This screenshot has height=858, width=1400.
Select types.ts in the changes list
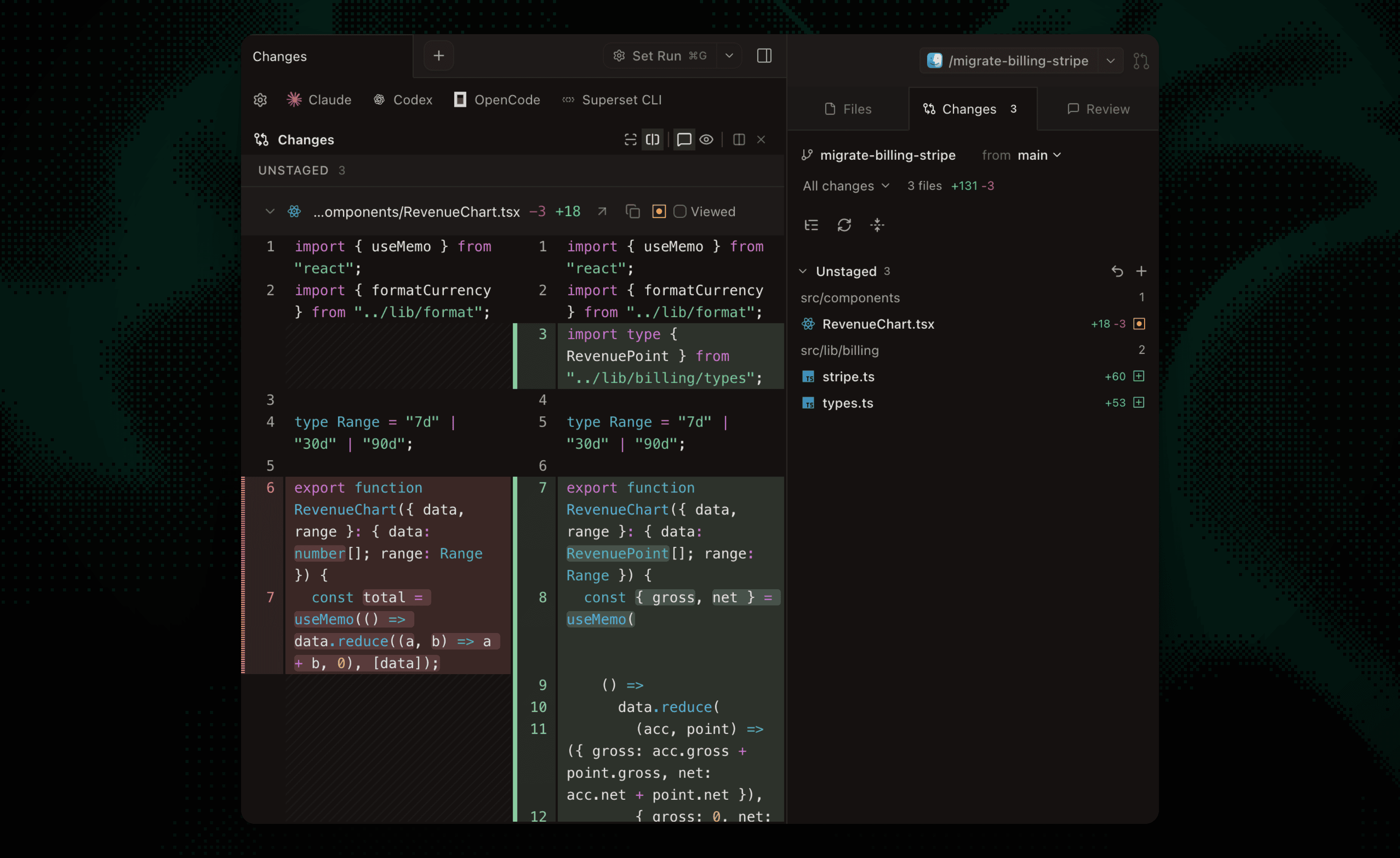973,403
